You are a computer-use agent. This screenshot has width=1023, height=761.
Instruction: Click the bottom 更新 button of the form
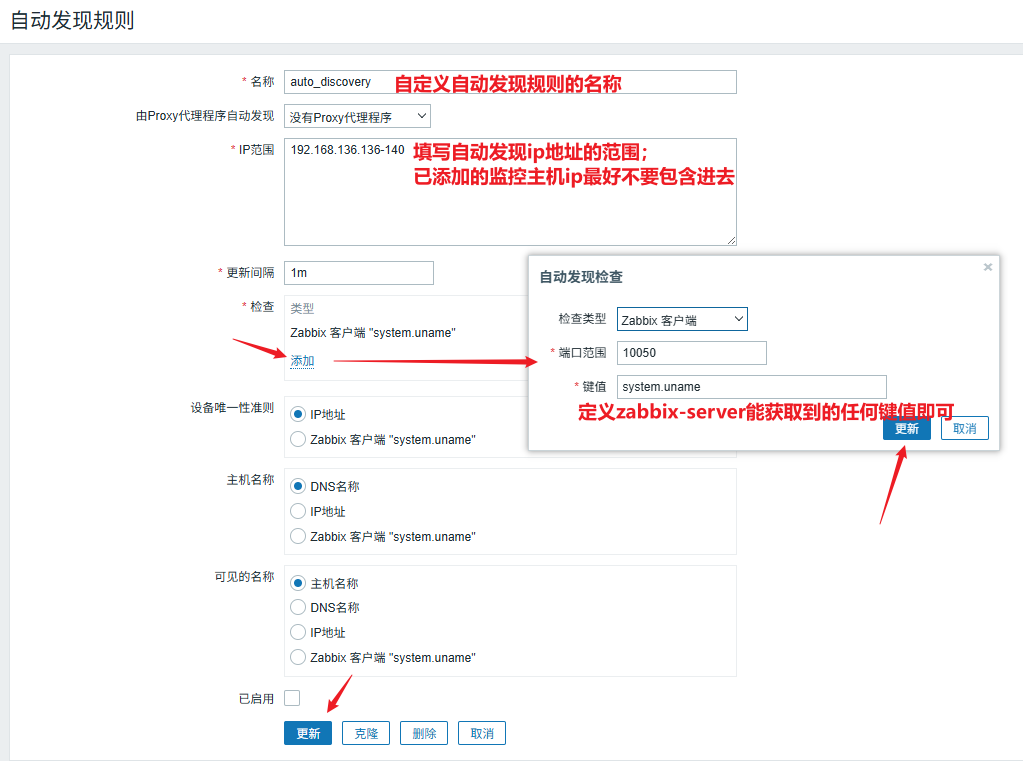pyautogui.click(x=308, y=733)
